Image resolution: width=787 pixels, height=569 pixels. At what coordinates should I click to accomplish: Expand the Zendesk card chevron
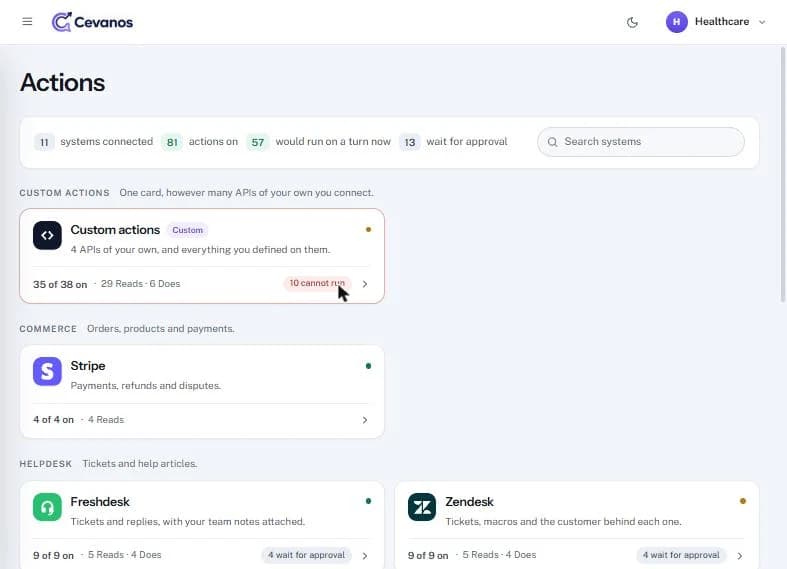[x=740, y=556]
